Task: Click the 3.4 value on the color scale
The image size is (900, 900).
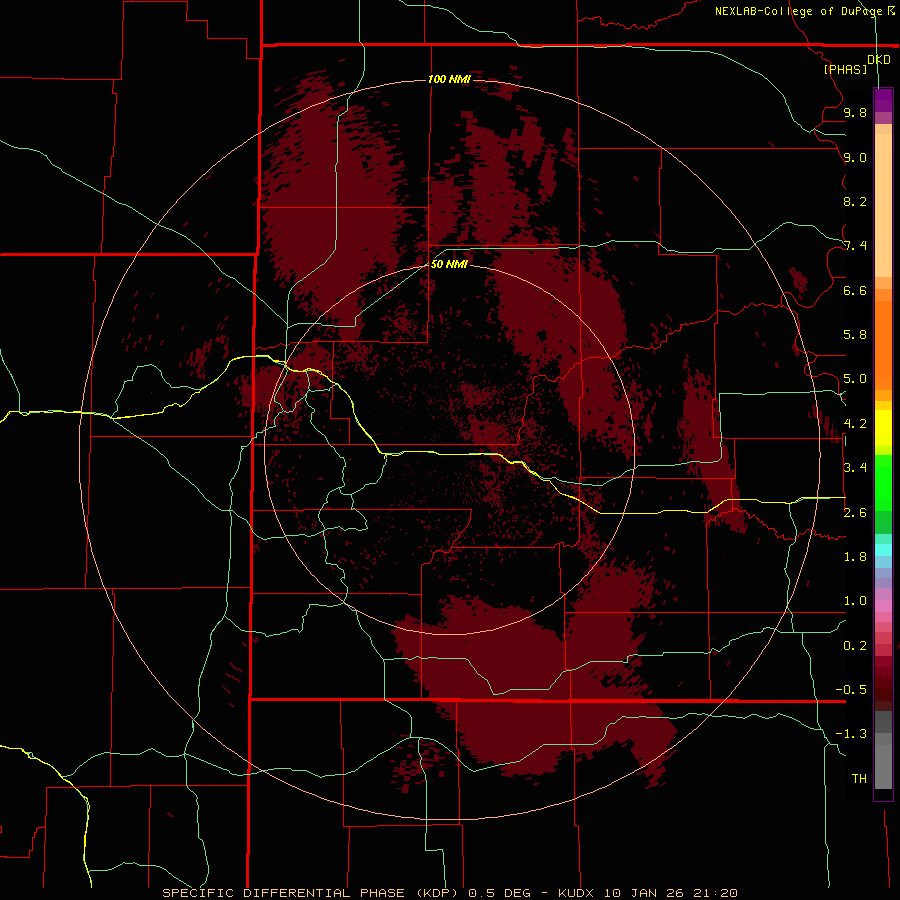Action: tap(855, 468)
